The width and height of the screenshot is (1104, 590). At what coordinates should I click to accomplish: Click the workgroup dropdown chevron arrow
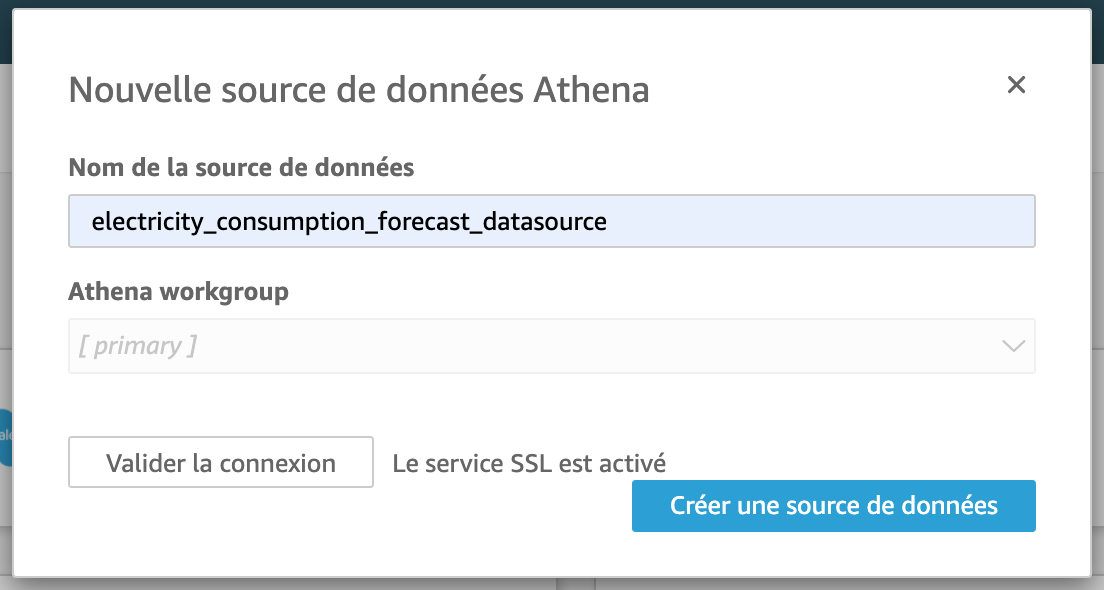(x=1013, y=346)
